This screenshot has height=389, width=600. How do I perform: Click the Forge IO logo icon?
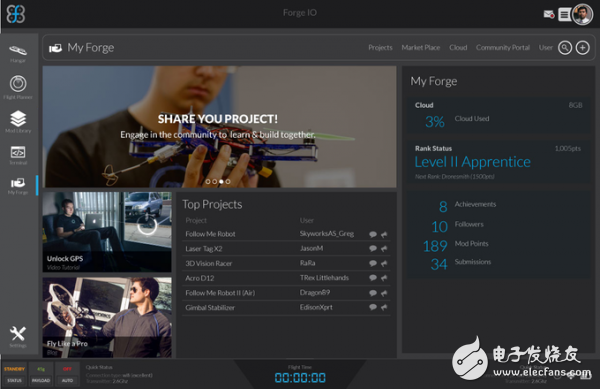point(16,14)
